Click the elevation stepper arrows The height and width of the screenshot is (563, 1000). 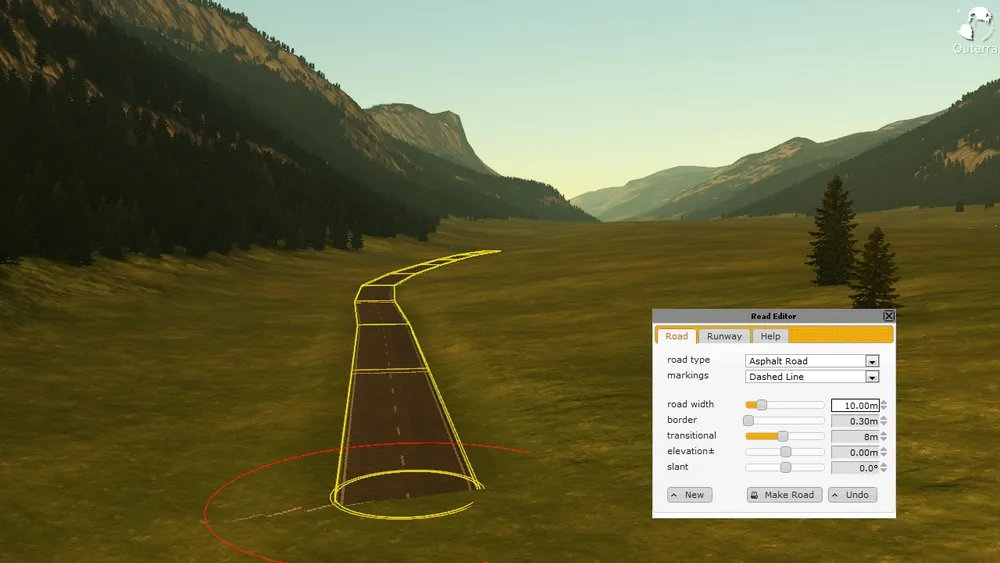coord(884,452)
